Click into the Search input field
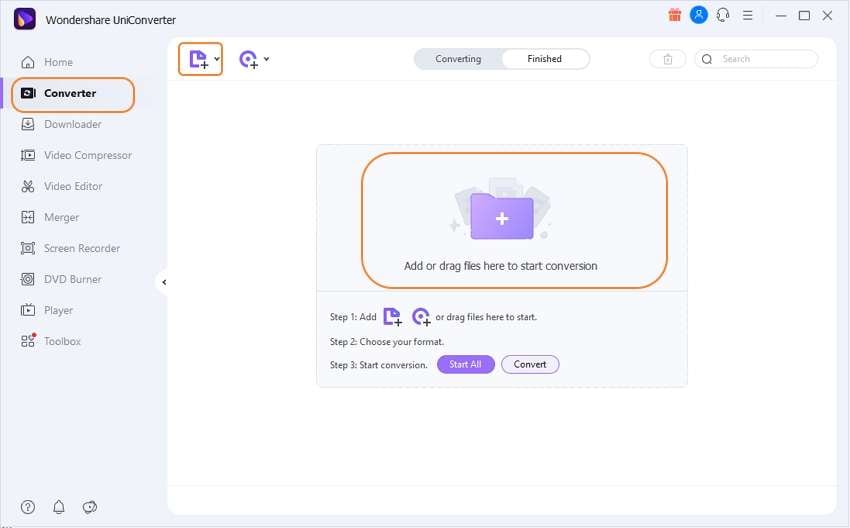 757,59
